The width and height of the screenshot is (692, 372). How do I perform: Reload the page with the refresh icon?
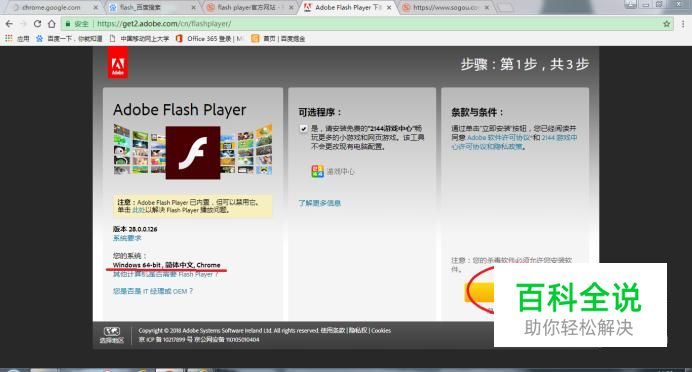click(x=38, y=23)
